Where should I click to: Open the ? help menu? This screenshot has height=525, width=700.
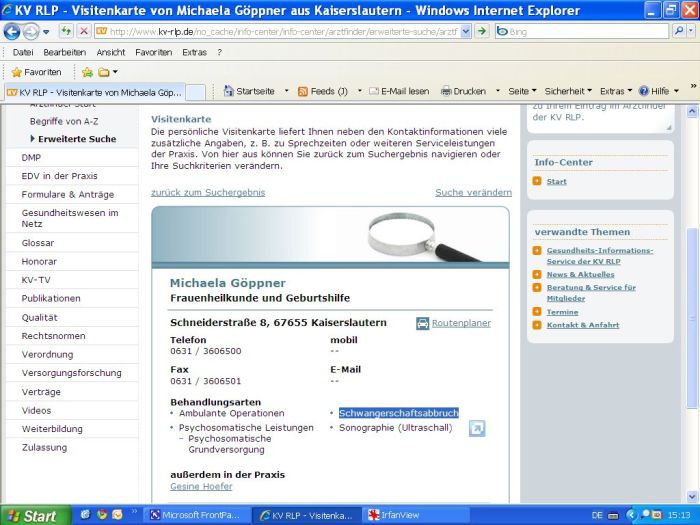click(x=219, y=52)
